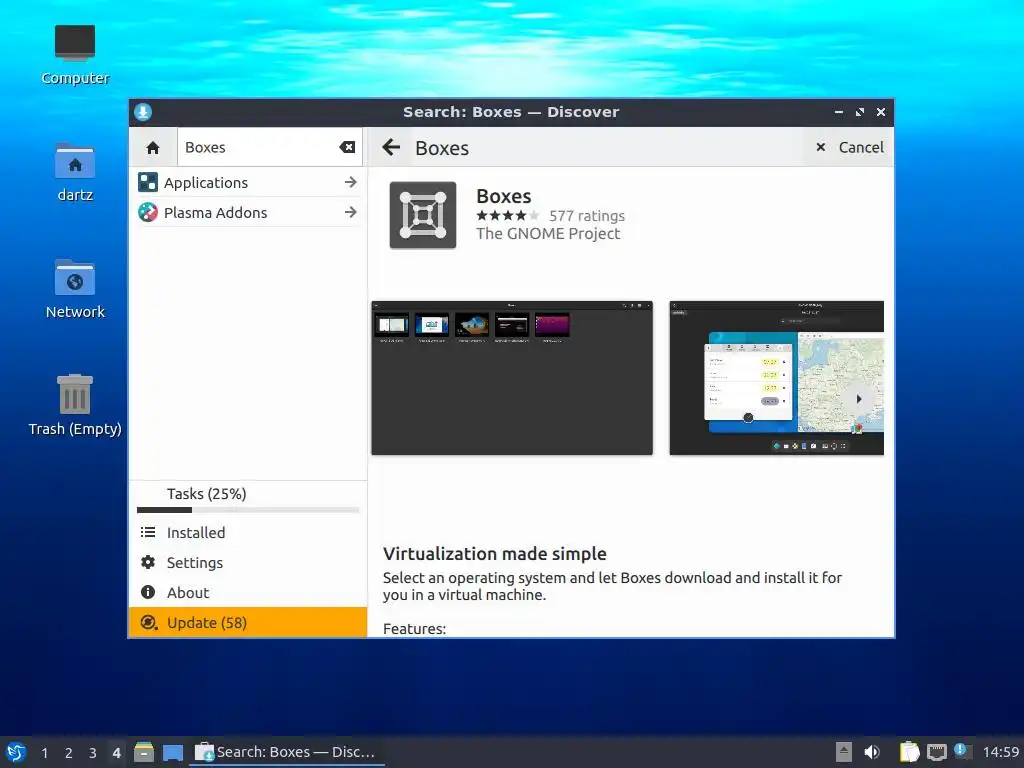1024x768 pixels.
Task: Switch to virtual desktop 4
Action: pos(116,753)
